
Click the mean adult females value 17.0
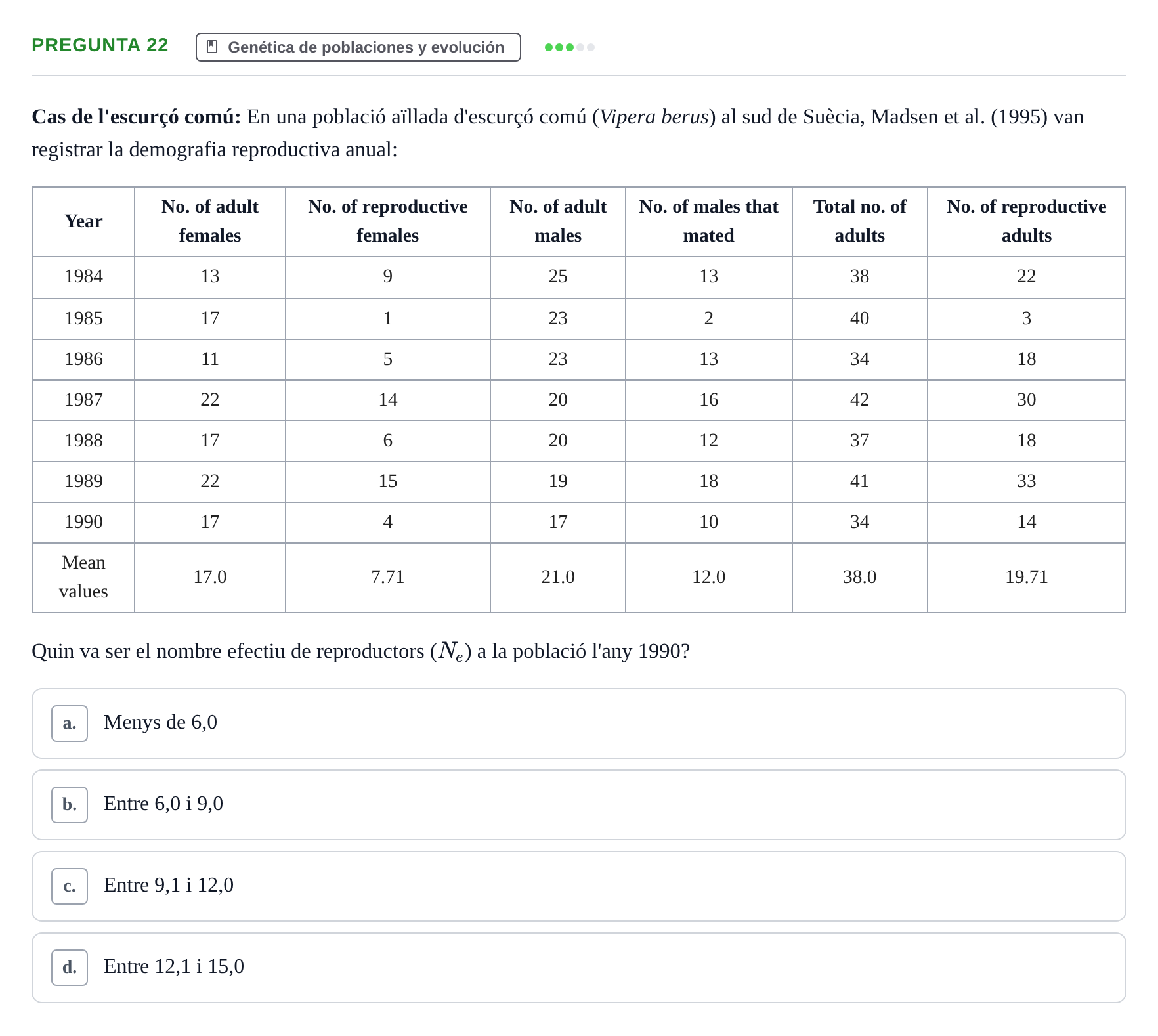210,578
